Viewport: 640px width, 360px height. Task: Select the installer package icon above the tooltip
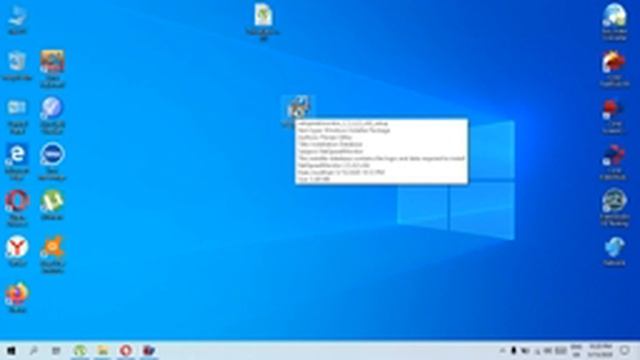pyautogui.click(x=298, y=107)
